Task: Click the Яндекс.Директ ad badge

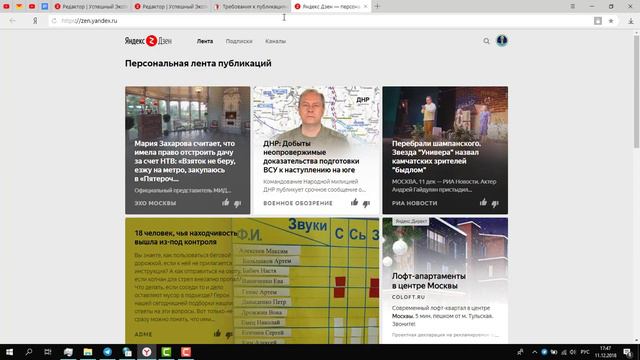Action: click(x=411, y=221)
